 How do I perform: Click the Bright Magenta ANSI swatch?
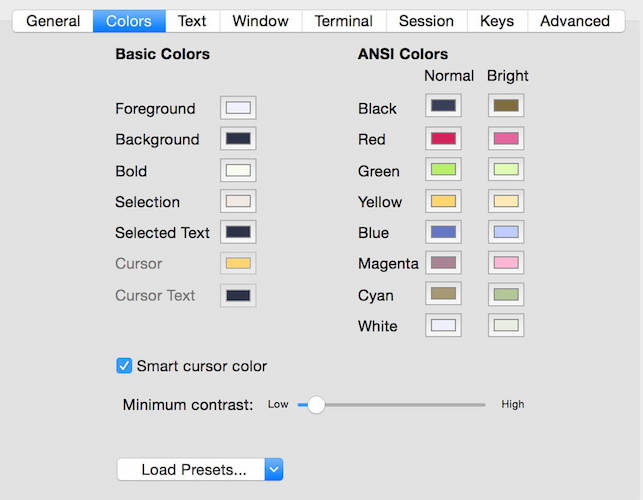click(x=506, y=264)
